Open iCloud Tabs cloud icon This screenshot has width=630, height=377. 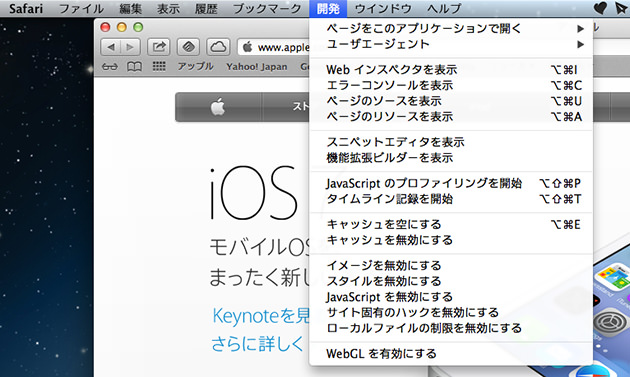(x=218, y=47)
